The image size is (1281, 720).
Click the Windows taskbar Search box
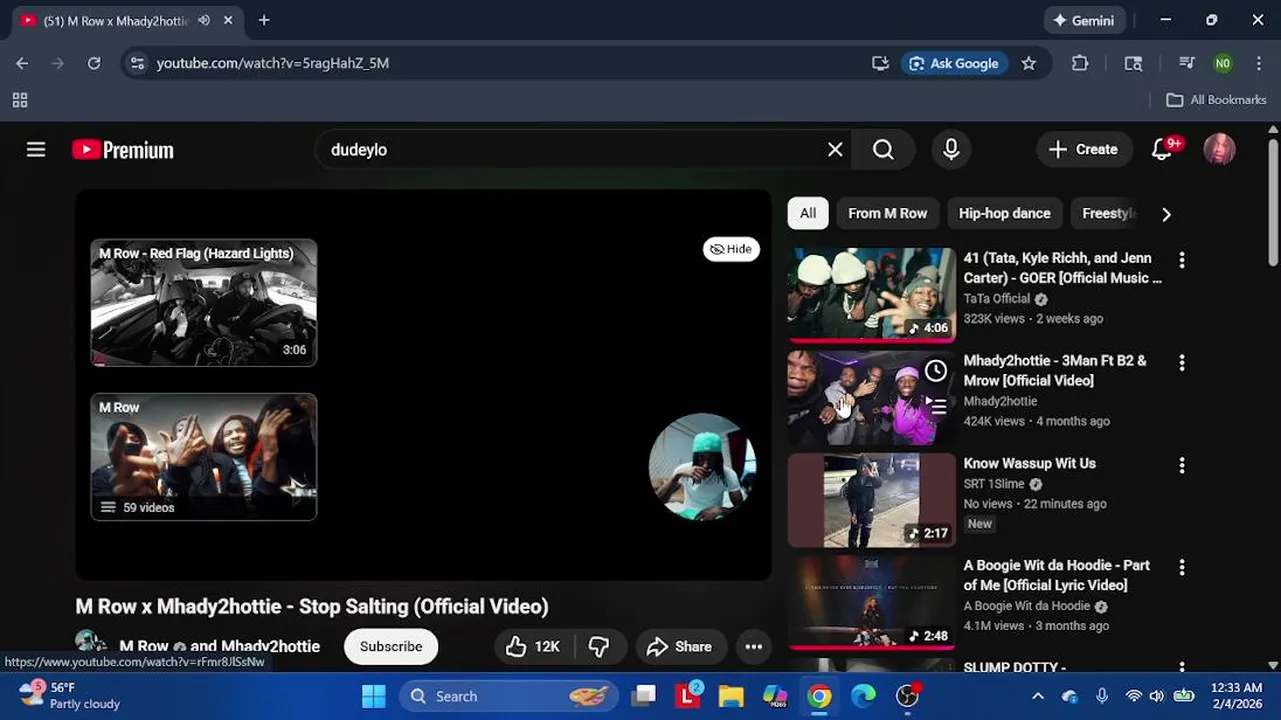pos(509,696)
